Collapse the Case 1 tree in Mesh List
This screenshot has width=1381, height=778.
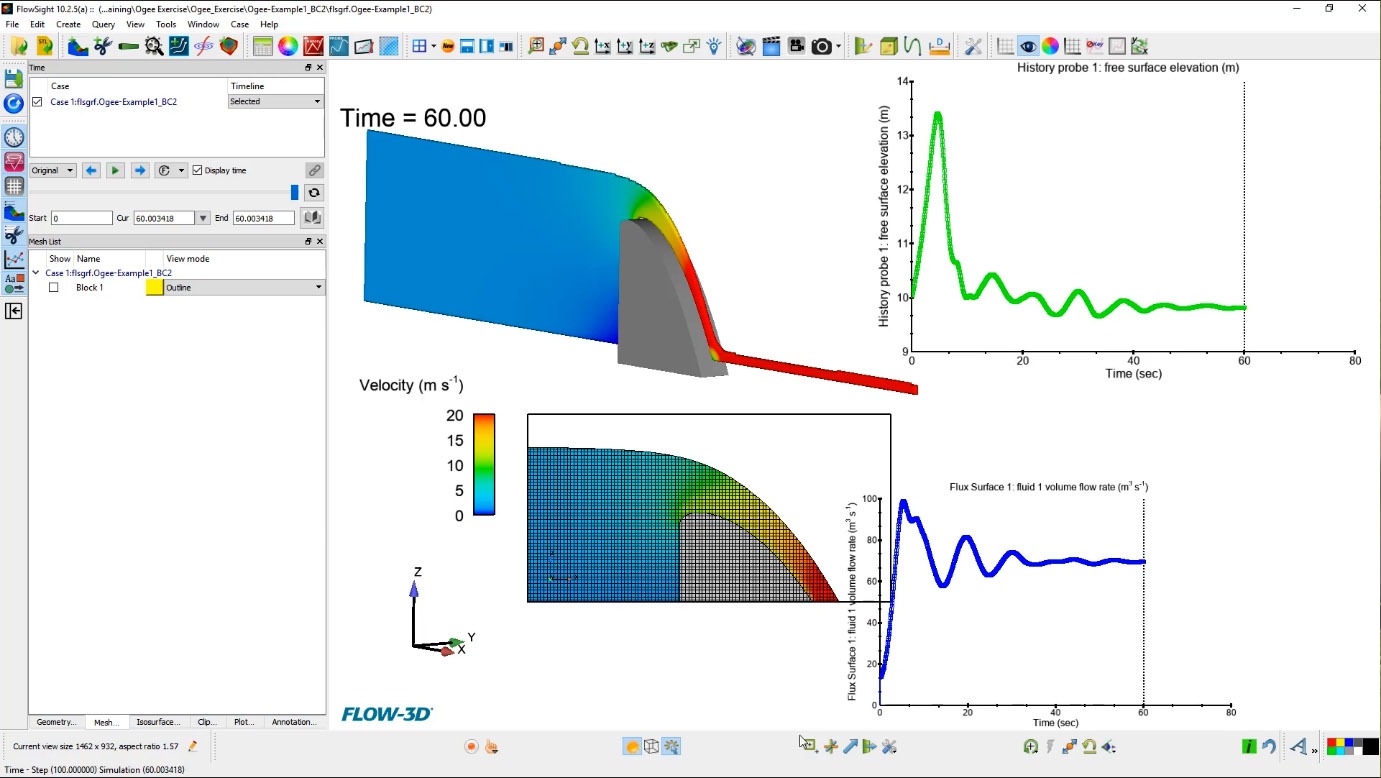click(36, 273)
